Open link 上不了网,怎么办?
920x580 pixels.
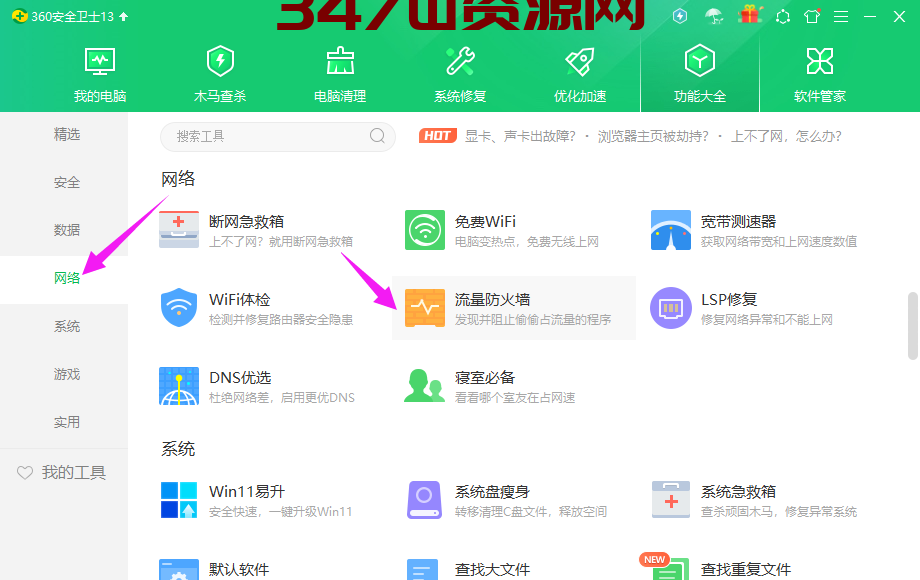[x=786, y=136]
